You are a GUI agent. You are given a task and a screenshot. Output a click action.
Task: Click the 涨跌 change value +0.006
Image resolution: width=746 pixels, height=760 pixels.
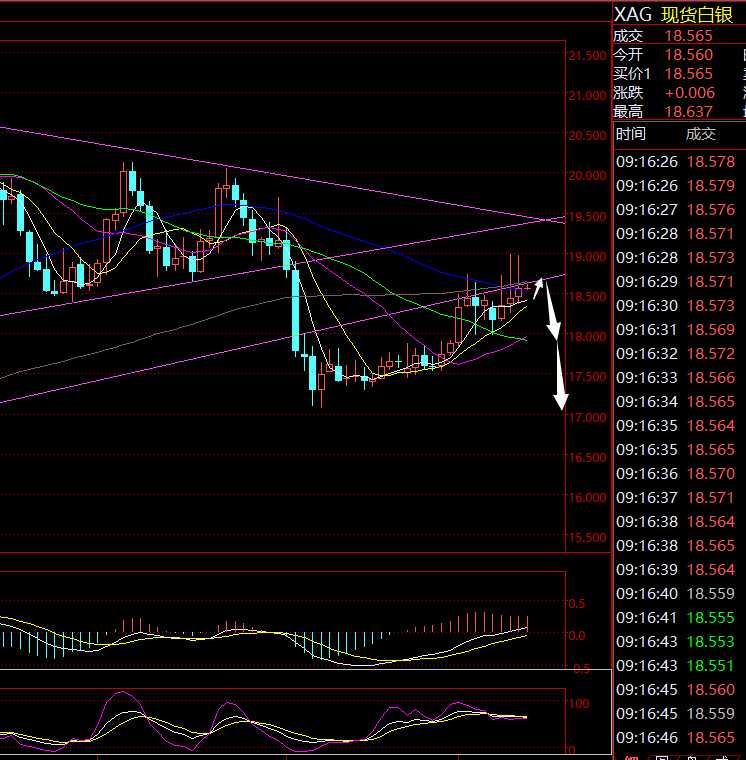690,93
